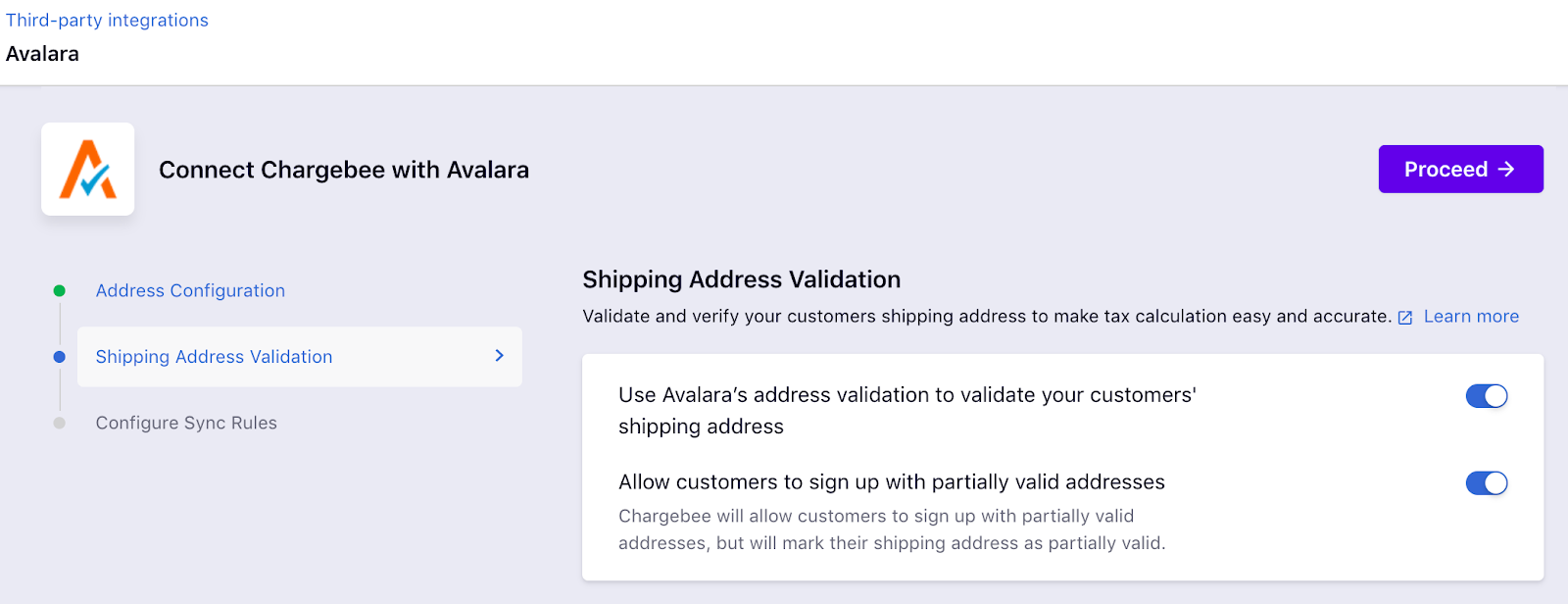Toggle Avalara's address validation switch
This screenshot has height=604, width=1568.
click(x=1487, y=396)
